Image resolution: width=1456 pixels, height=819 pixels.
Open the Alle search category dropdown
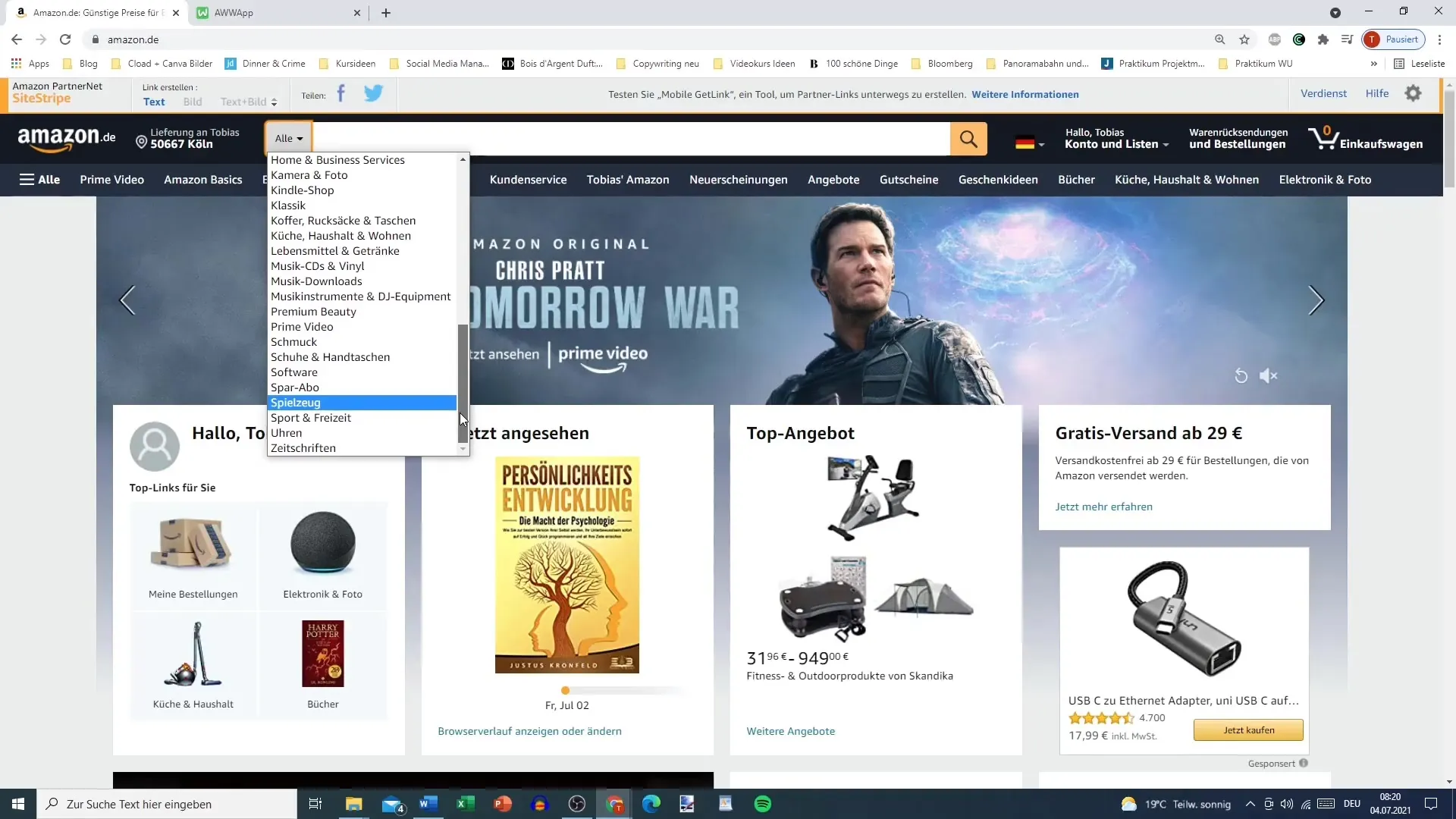pyautogui.click(x=288, y=139)
